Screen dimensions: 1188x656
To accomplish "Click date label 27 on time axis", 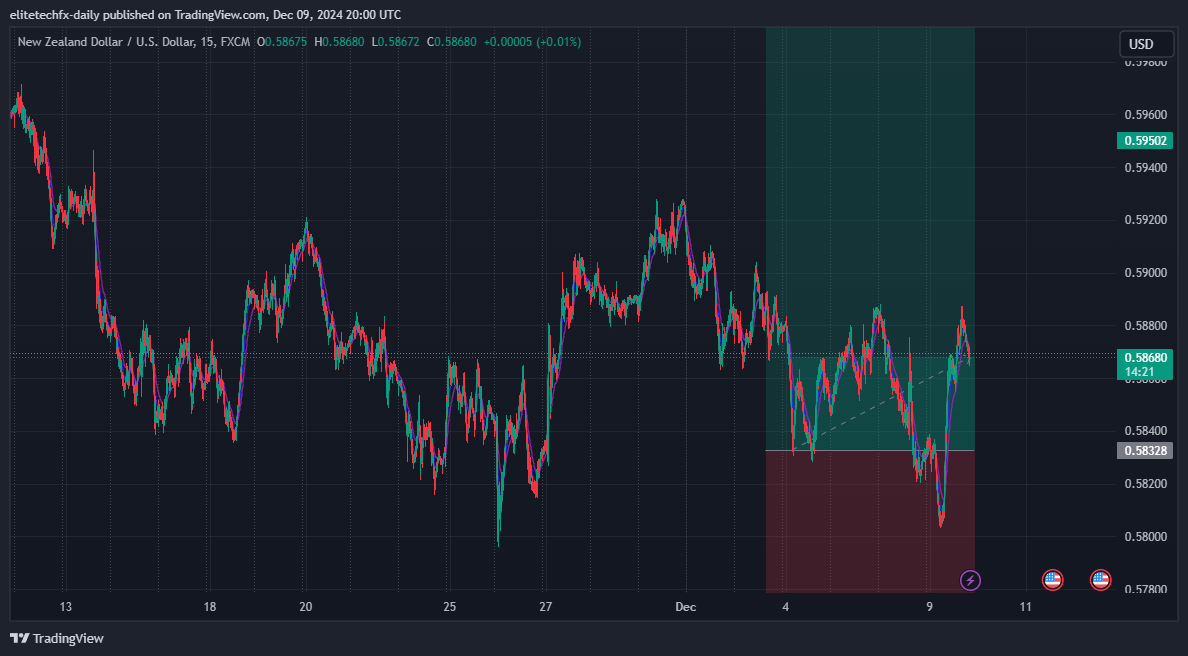I will [x=546, y=607].
